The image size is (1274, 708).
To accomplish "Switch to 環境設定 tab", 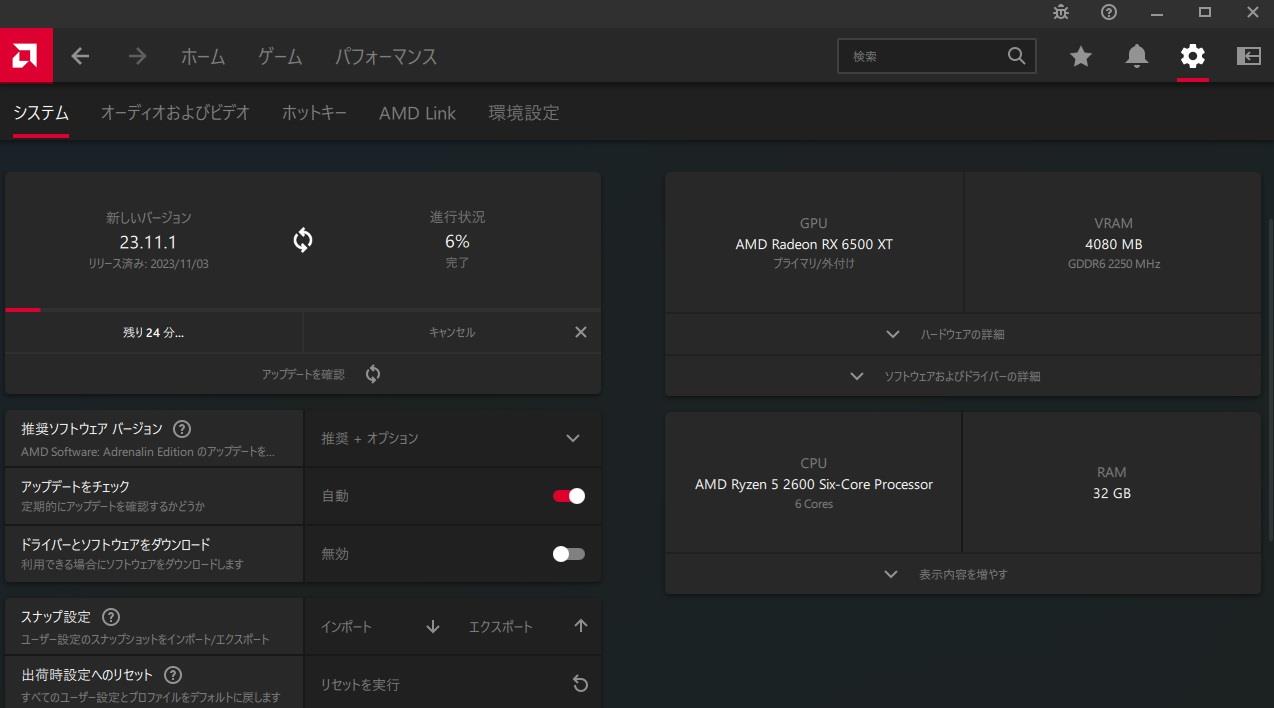I will (x=524, y=113).
